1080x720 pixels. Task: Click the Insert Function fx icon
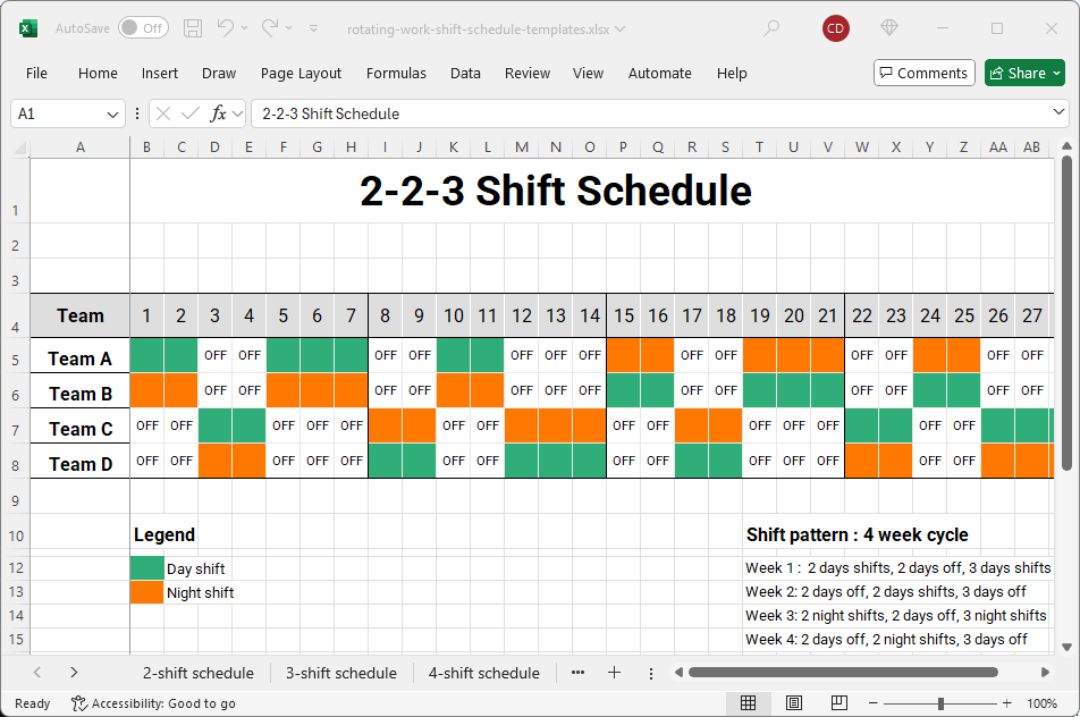tap(218, 114)
